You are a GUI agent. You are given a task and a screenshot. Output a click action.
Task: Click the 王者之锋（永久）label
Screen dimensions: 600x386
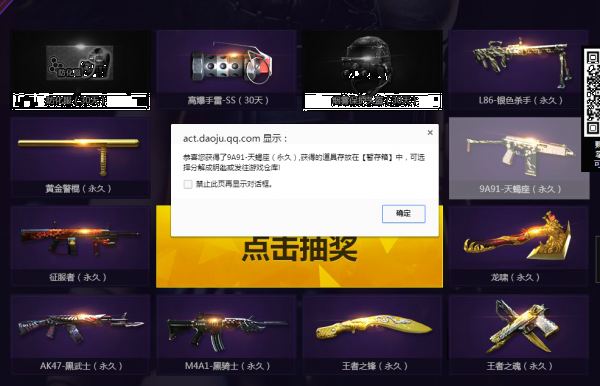[x=375, y=366]
